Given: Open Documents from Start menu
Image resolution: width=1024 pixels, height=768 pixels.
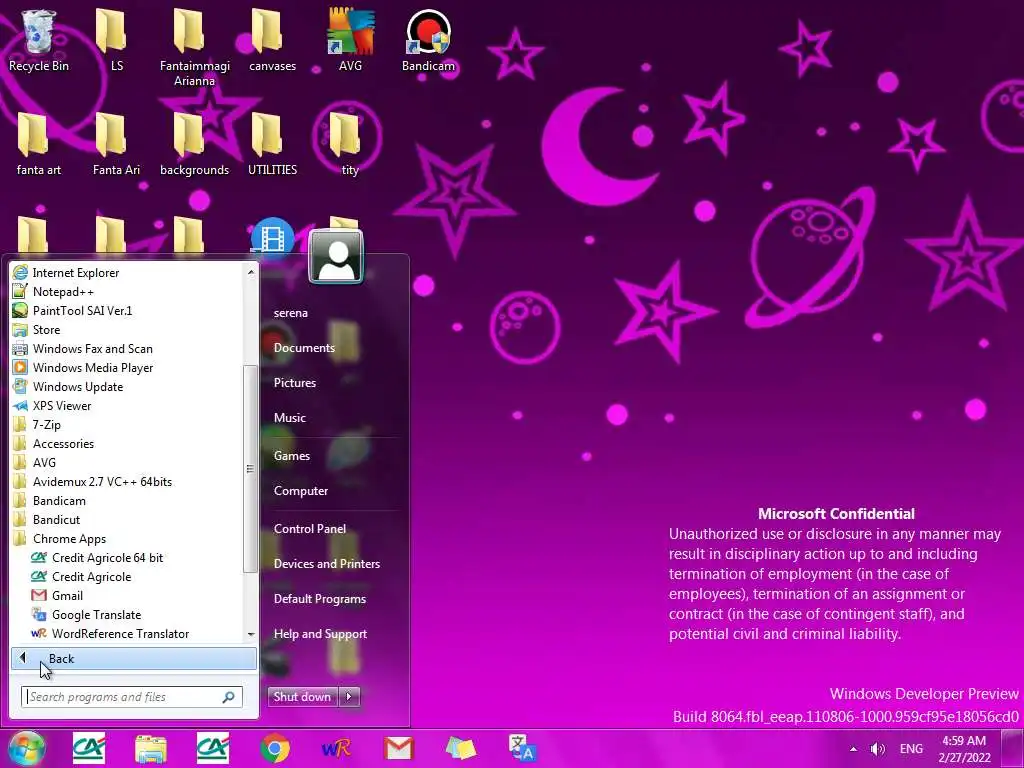Looking at the screenshot, I should tap(304, 348).
